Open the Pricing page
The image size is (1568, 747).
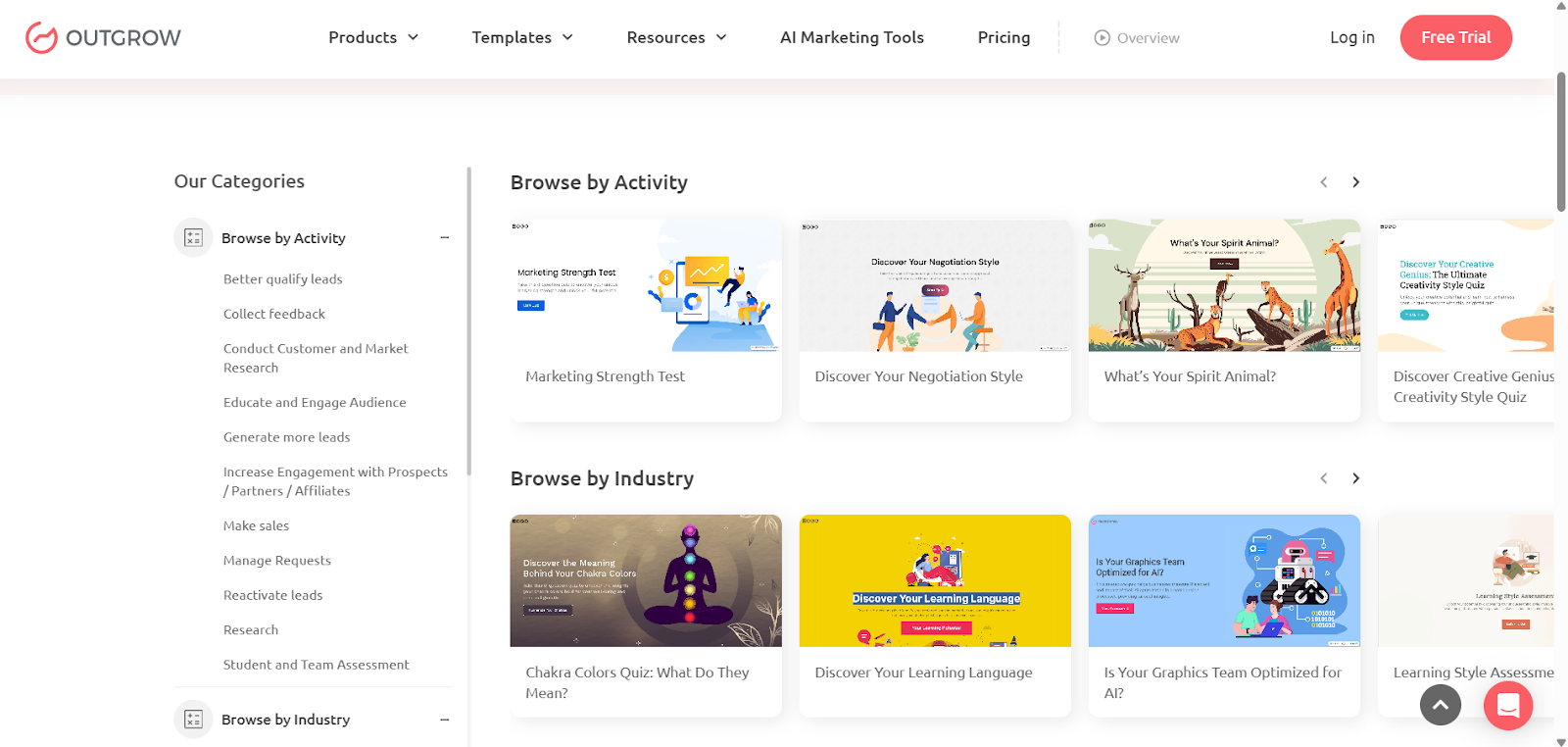1004,37
